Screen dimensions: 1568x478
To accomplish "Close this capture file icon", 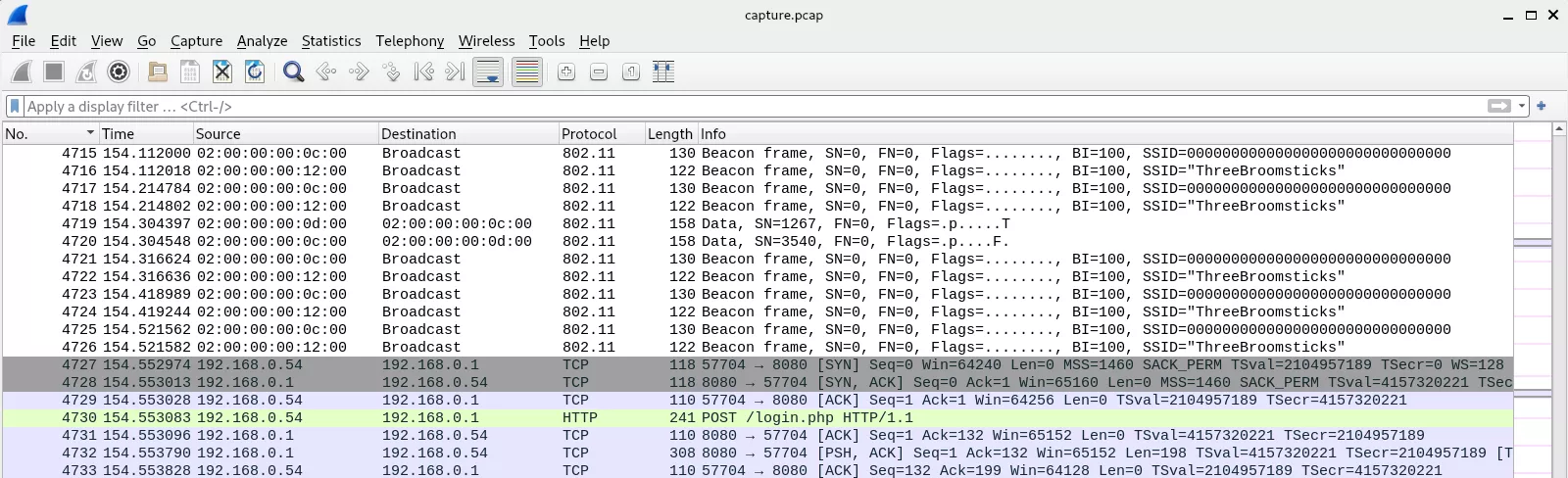I will (222, 72).
